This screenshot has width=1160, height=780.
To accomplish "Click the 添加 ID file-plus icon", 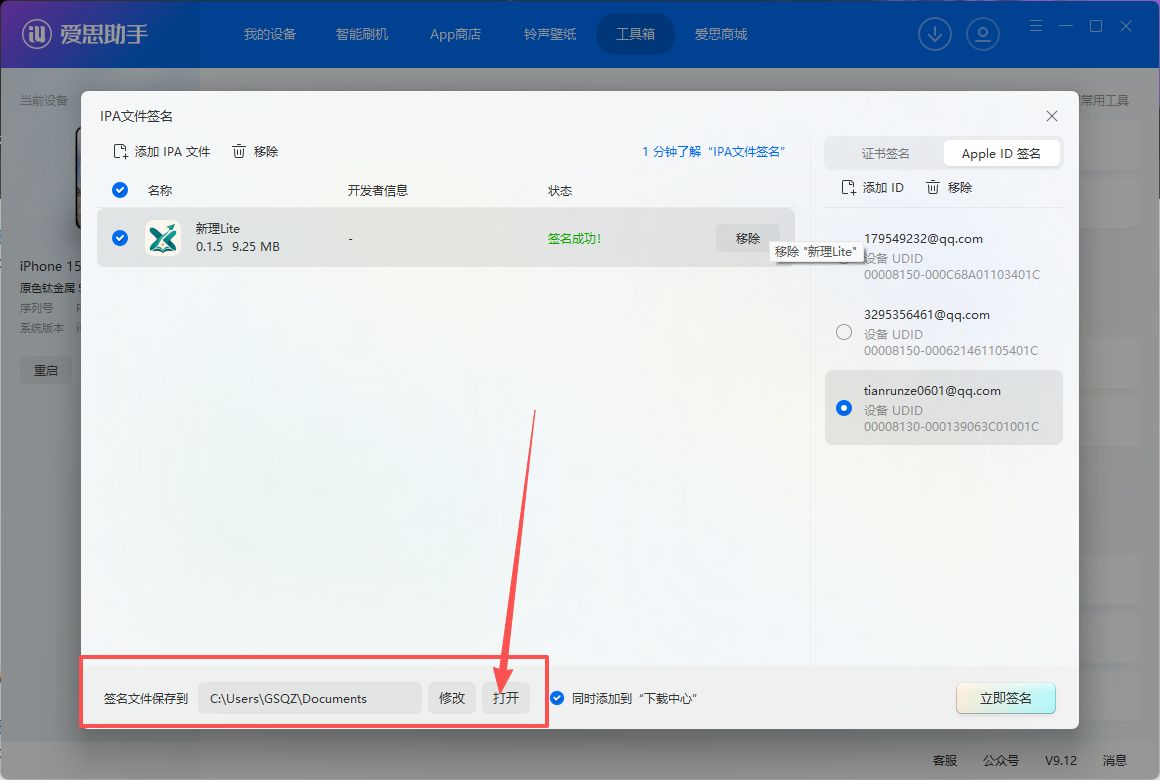I will tap(849, 188).
